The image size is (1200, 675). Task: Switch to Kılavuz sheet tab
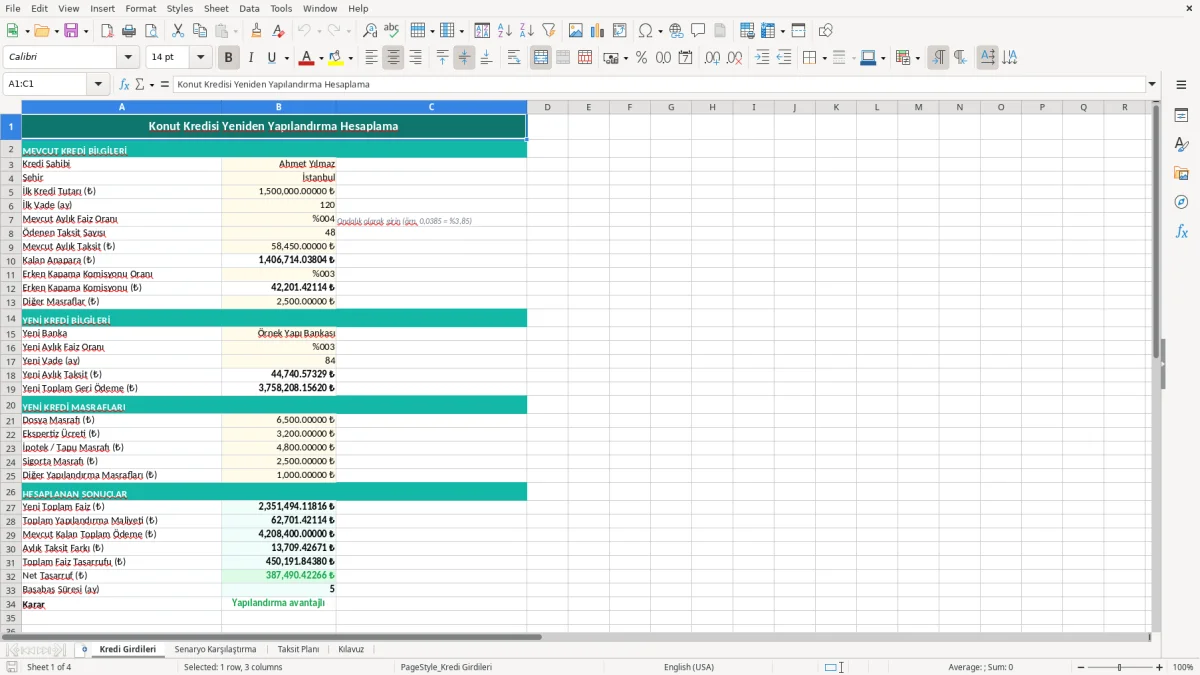point(351,649)
